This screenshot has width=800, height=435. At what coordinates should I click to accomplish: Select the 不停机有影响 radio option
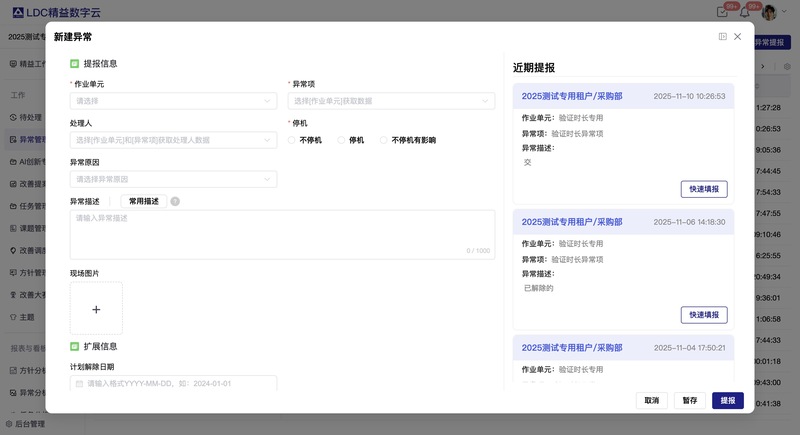click(384, 140)
